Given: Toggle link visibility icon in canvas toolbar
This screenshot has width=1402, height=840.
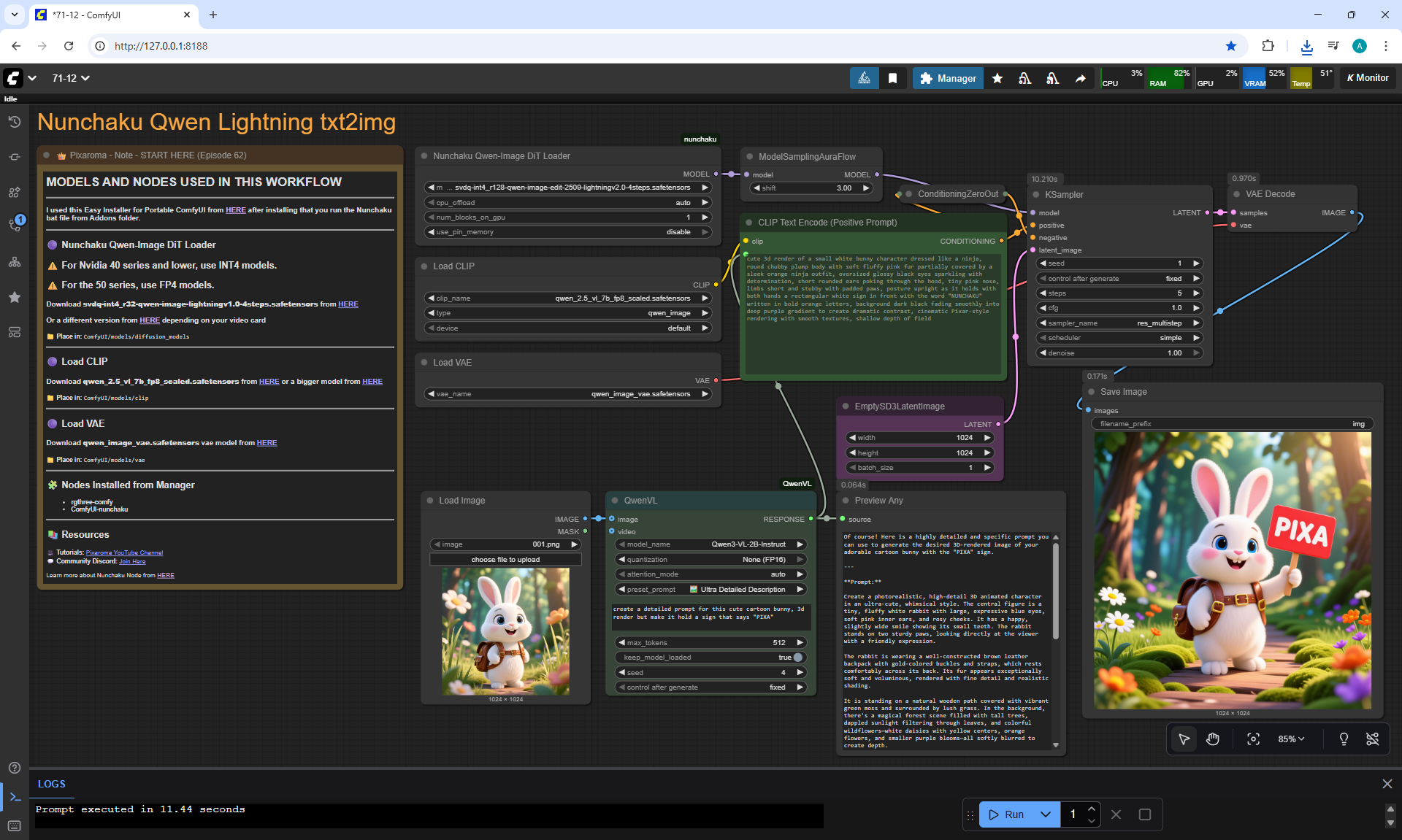Looking at the screenshot, I should click(1372, 739).
